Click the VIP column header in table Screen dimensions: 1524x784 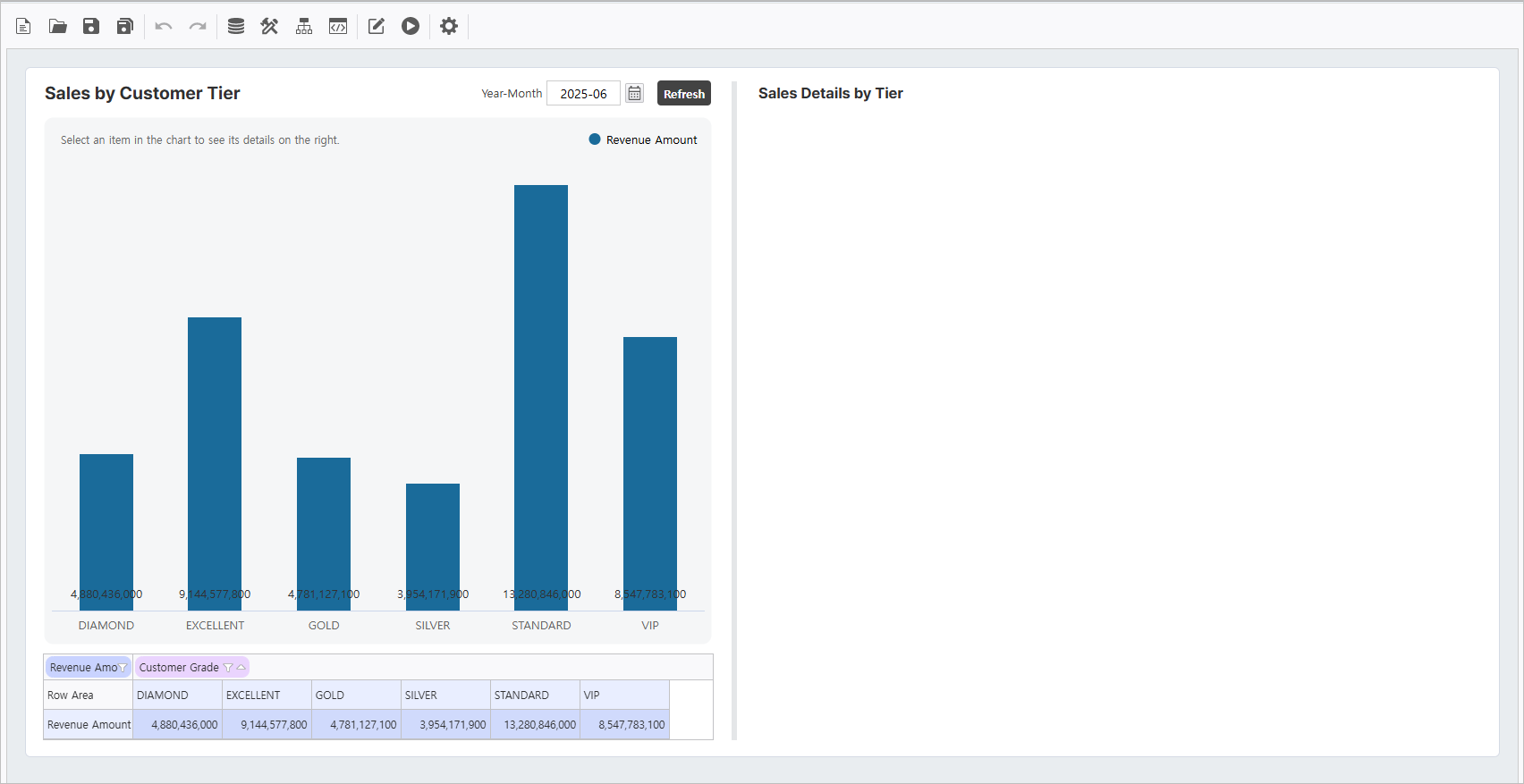(623, 695)
